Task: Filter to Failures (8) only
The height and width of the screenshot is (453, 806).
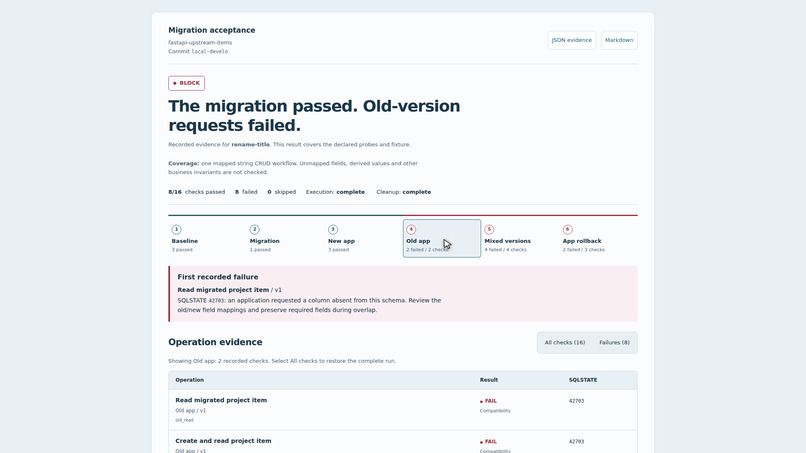Action: (614, 342)
